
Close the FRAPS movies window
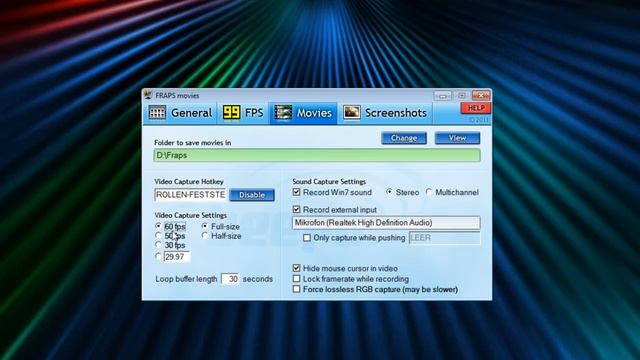tap(481, 96)
